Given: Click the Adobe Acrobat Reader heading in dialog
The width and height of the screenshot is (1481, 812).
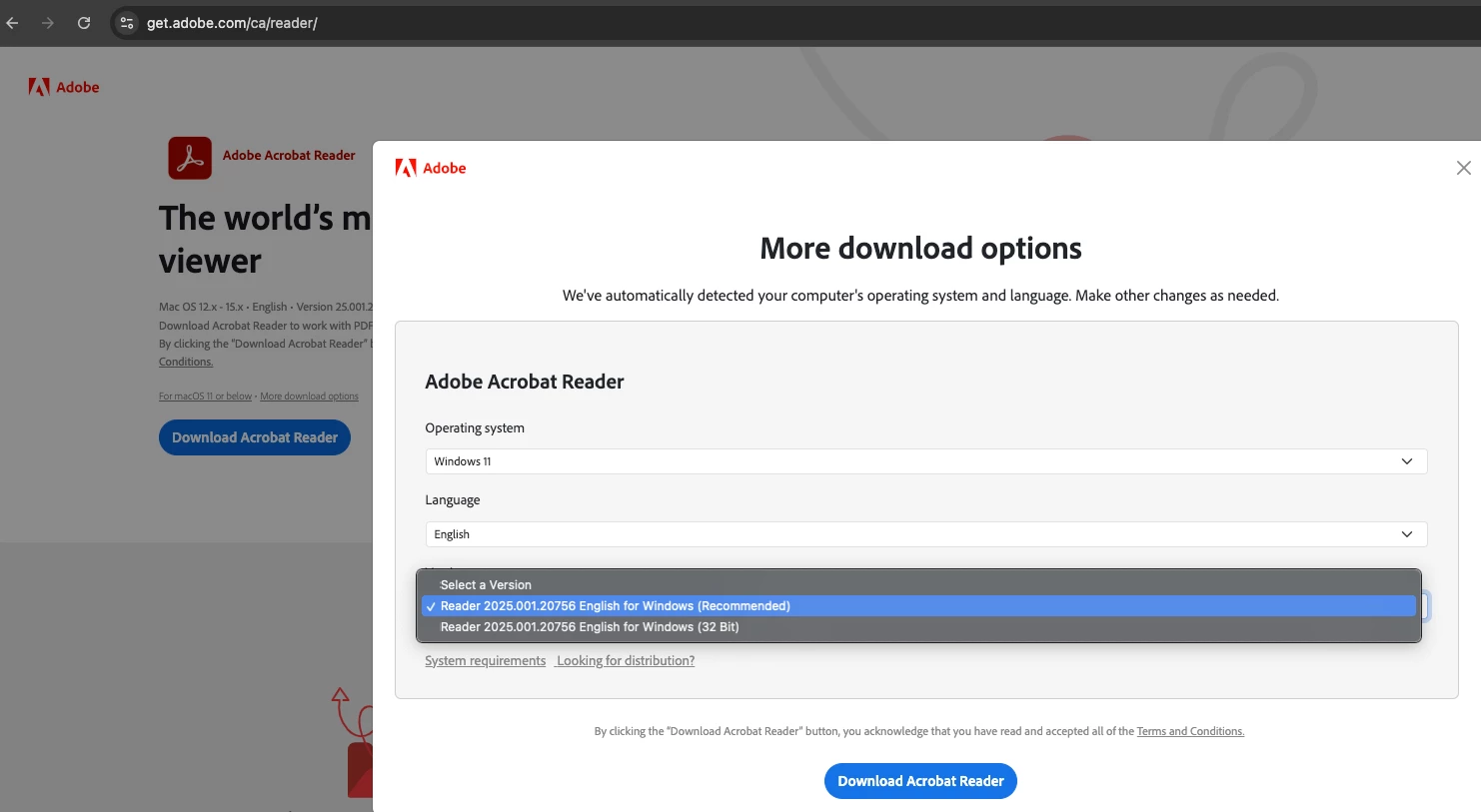Looking at the screenshot, I should (525, 382).
